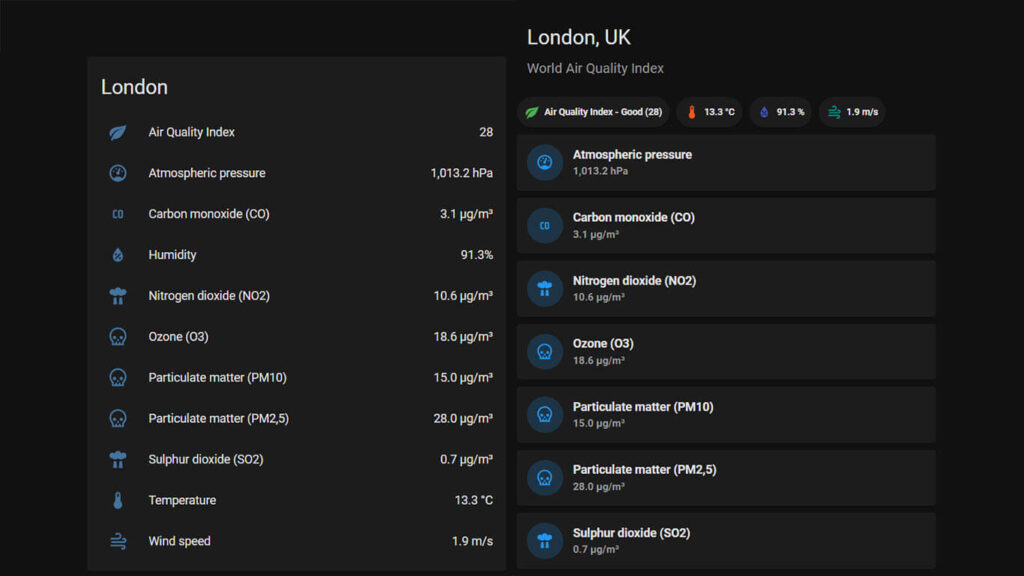Open the Carbon monoxide (CO) tile card
Screen dimensions: 1024x576
[726, 225]
